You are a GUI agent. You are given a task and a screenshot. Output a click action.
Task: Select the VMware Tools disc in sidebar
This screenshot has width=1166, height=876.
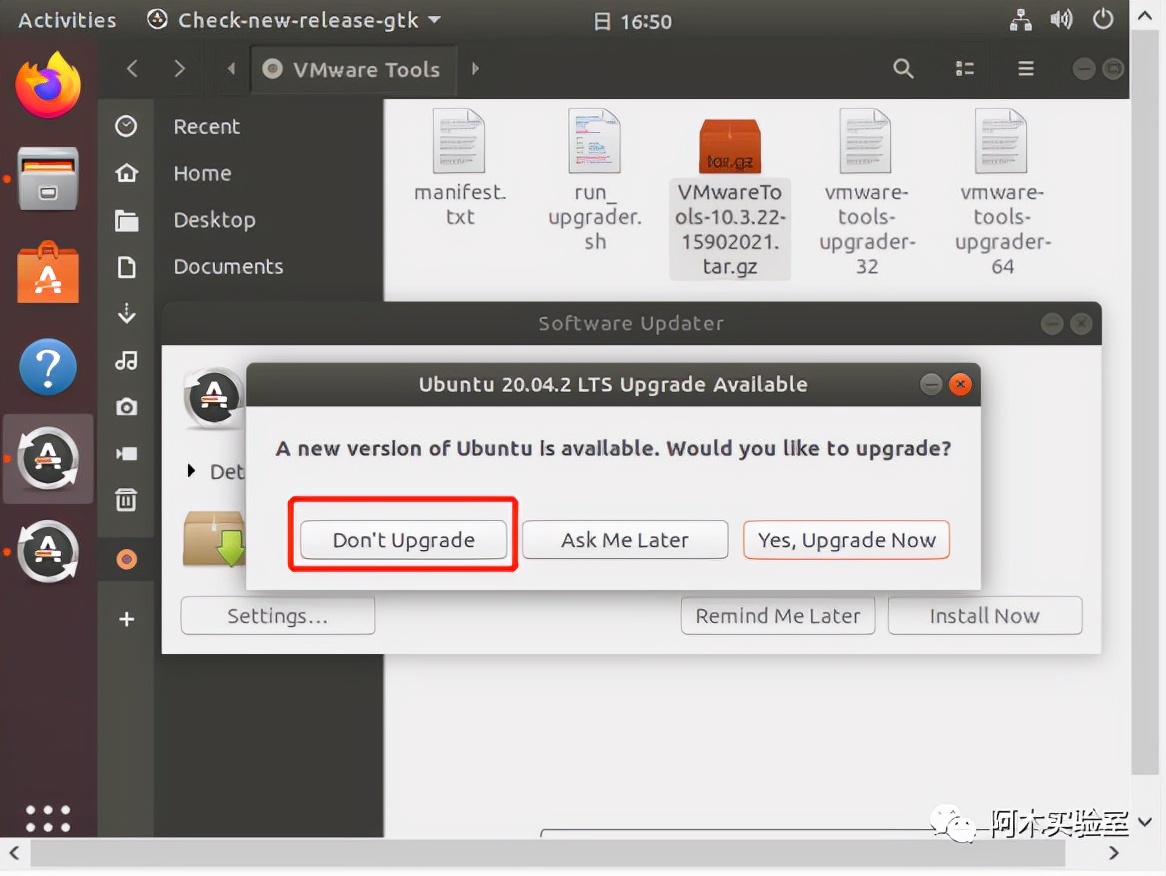pyautogui.click(x=126, y=558)
